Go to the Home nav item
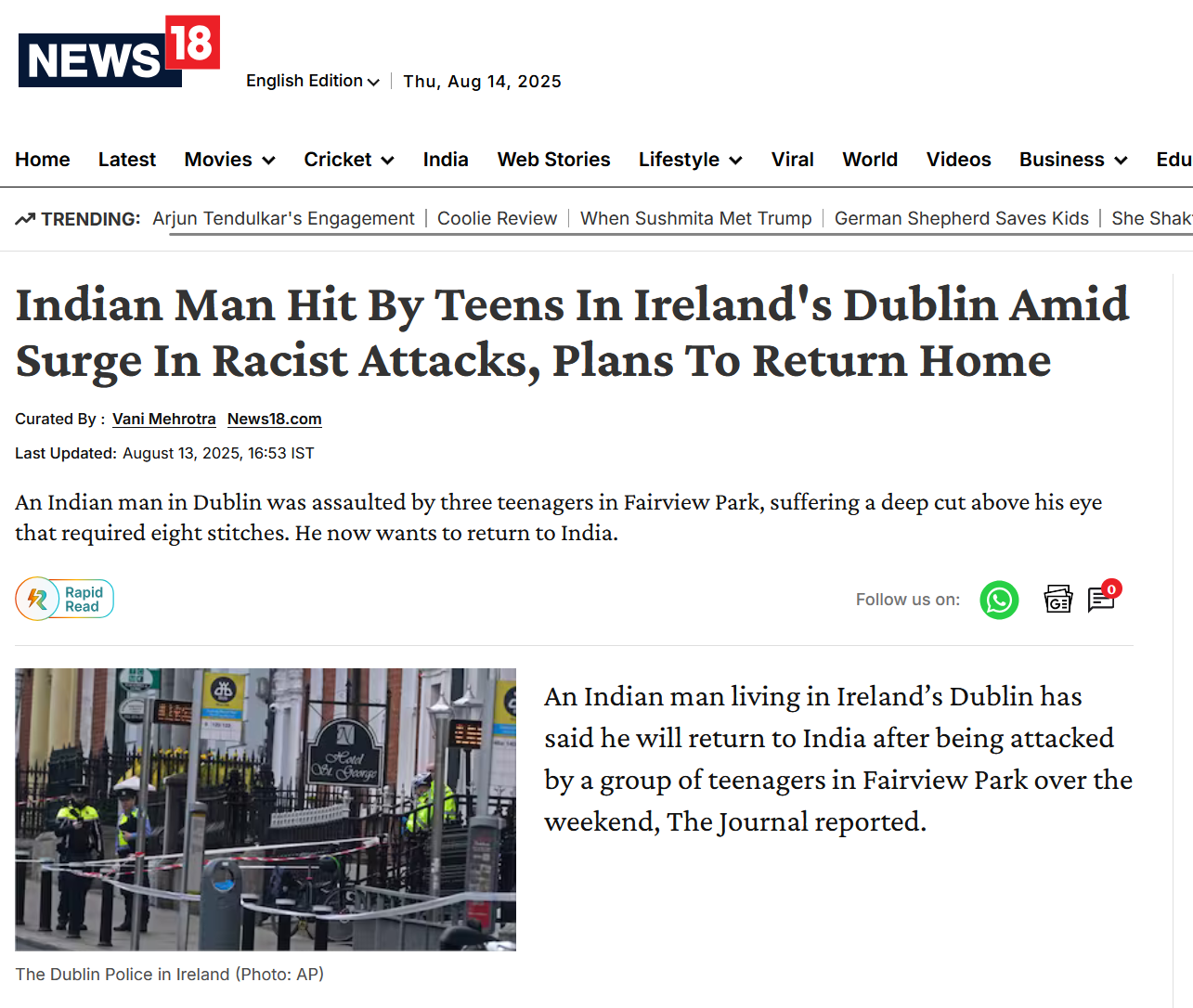The image size is (1193, 1008). [43, 160]
